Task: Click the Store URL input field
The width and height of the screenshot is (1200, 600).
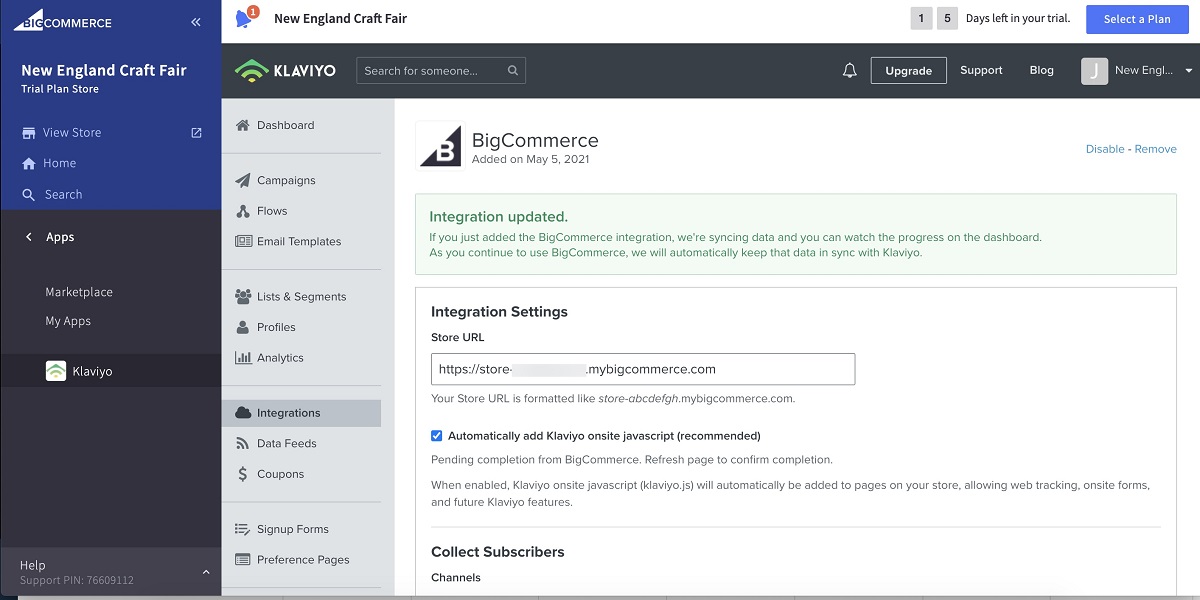Action: (x=642, y=369)
